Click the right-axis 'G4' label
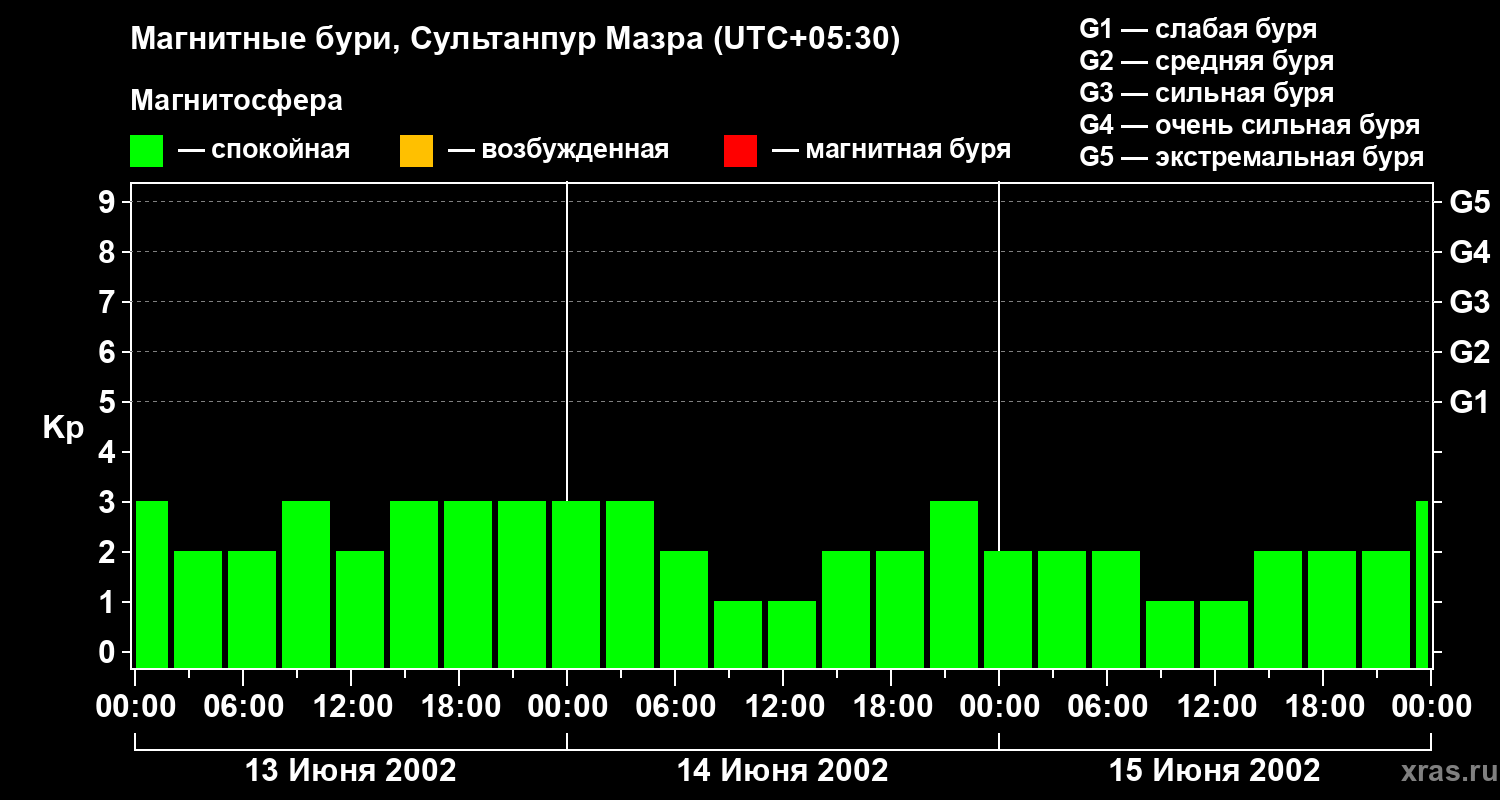This screenshot has width=1500, height=800. pos(1469,252)
